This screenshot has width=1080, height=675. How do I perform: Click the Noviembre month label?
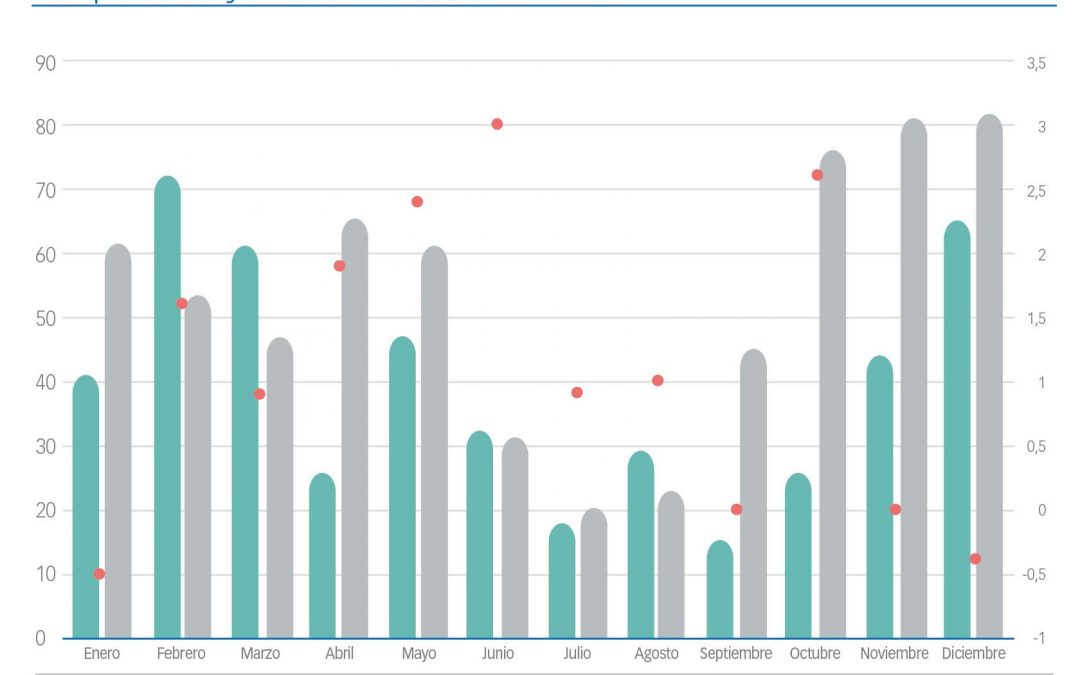coord(894,654)
